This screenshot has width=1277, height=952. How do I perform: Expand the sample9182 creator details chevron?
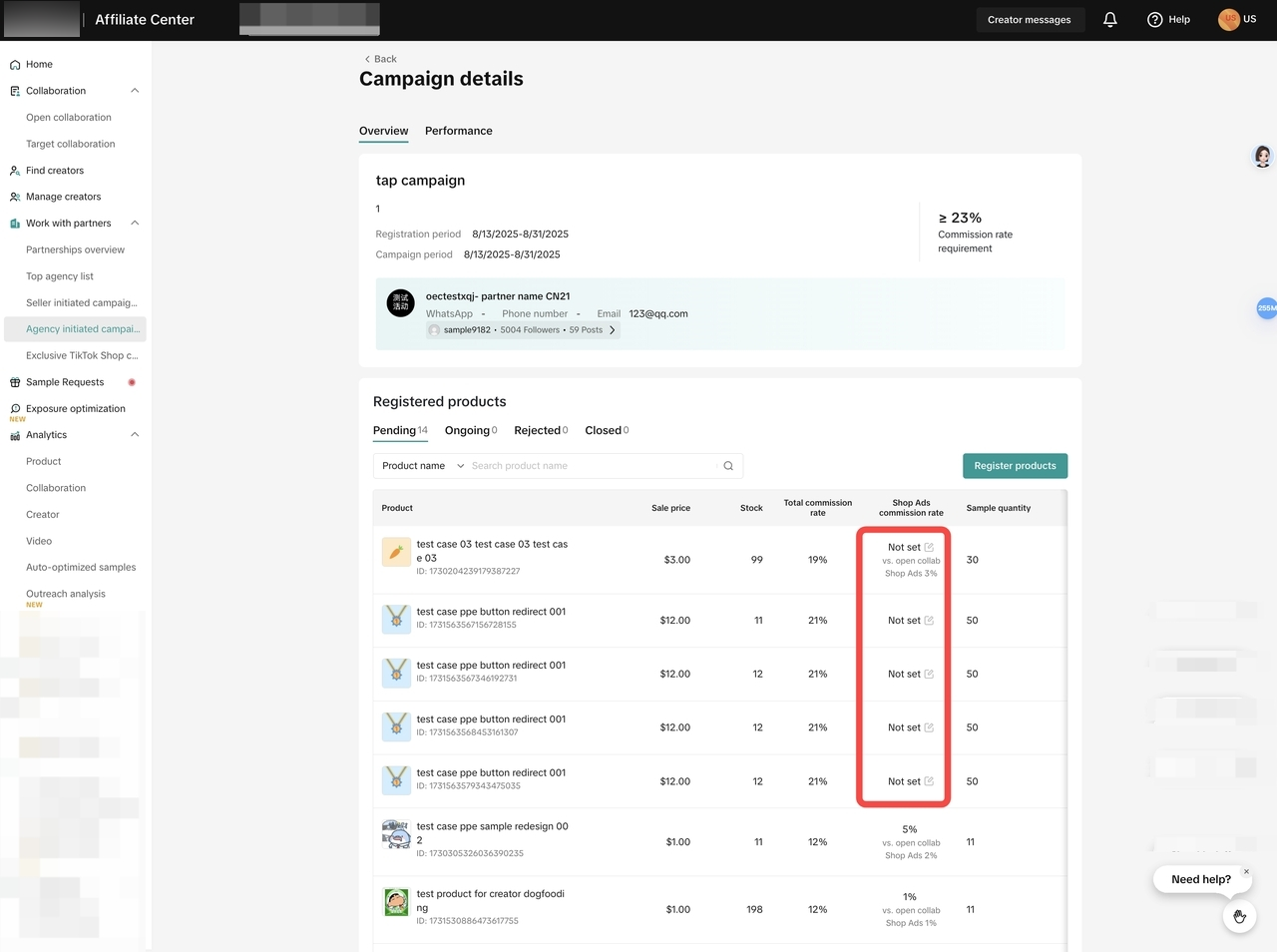coord(613,330)
